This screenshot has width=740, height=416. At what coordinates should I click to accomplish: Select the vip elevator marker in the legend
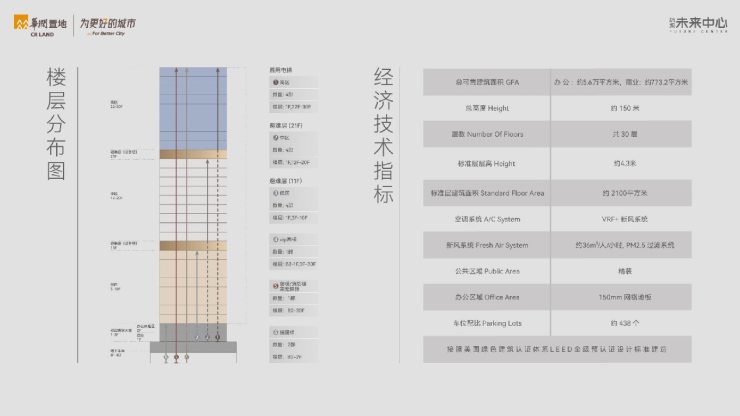(x=276, y=239)
